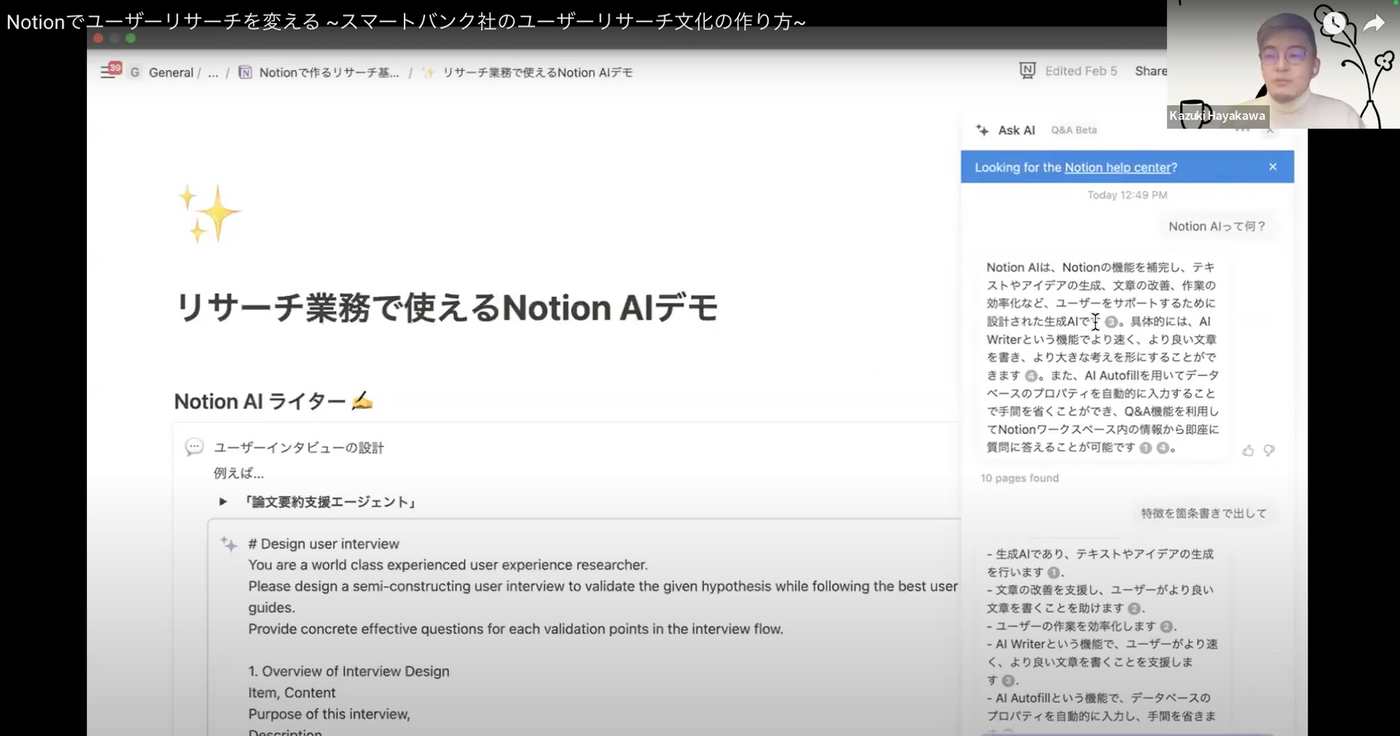Screen dimensions: 1400x736
Task: Open the Notion help center link
Action: pyautogui.click(x=1117, y=167)
